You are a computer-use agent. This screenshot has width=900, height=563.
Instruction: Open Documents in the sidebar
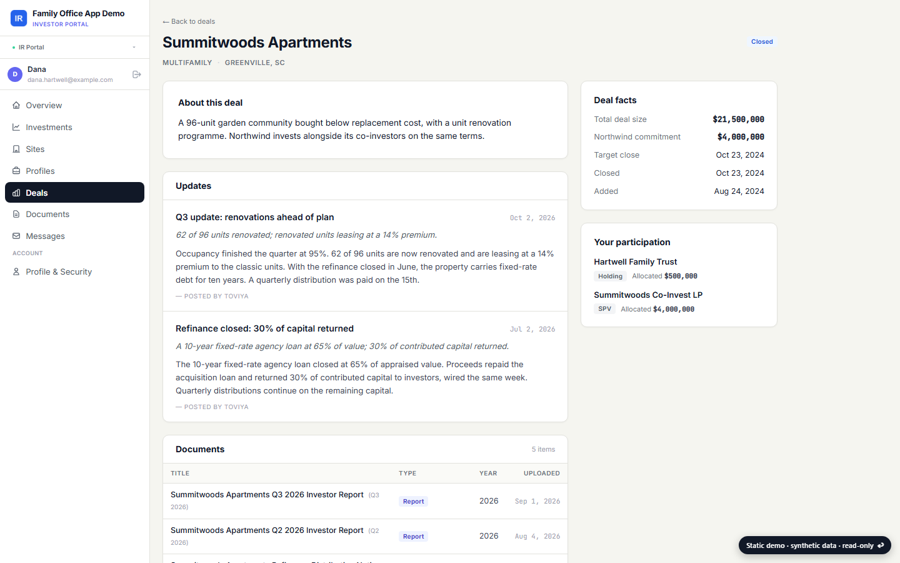click(x=75, y=214)
